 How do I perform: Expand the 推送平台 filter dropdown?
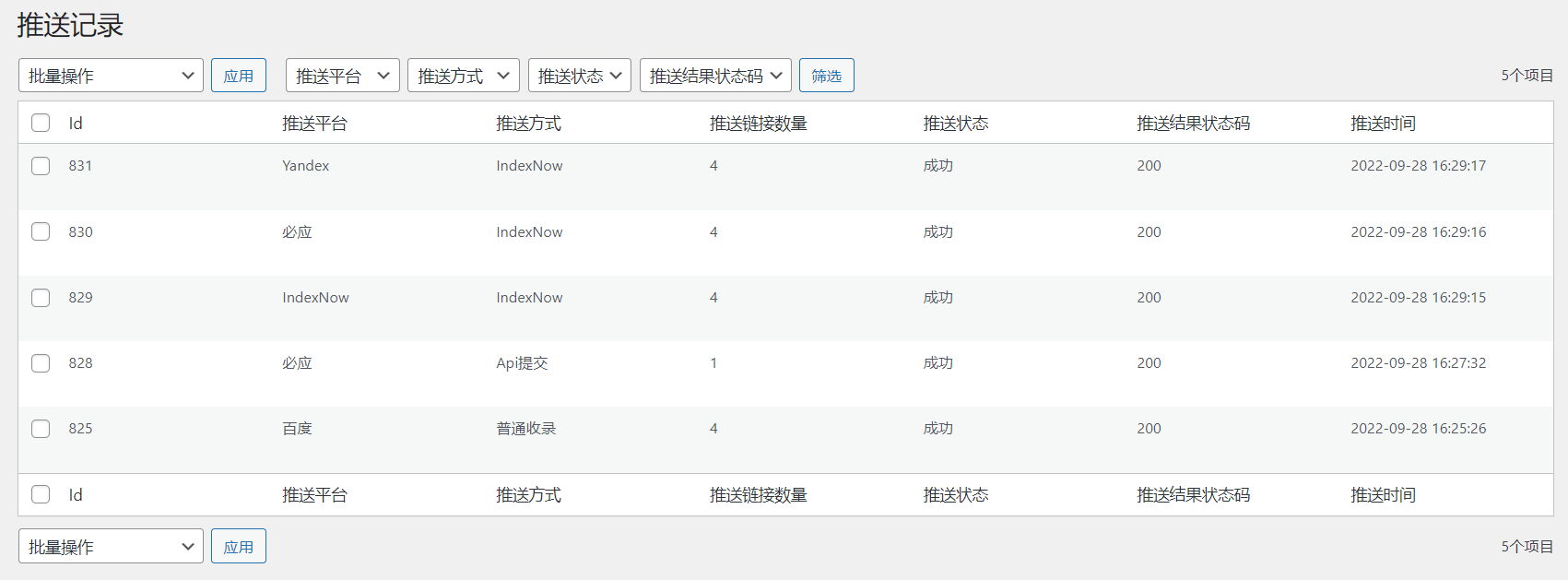(343, 76)
